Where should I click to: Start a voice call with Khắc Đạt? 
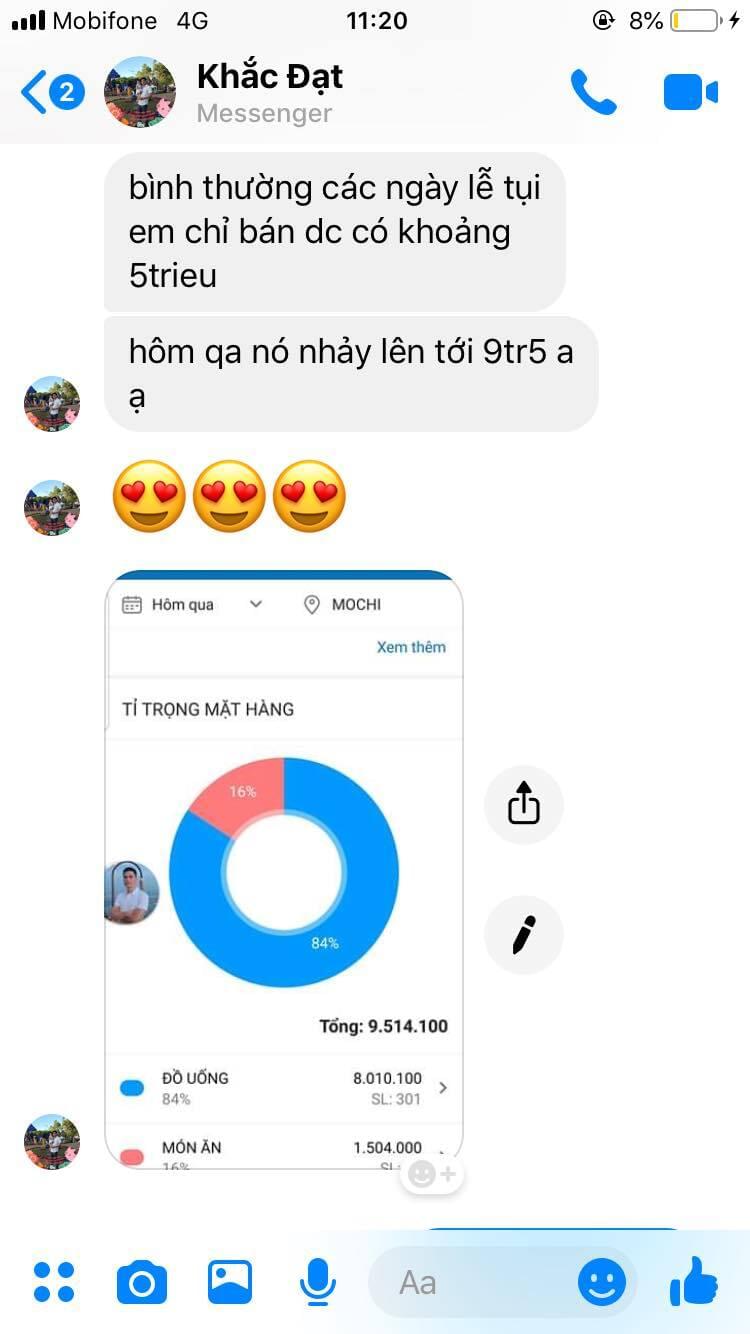click(x=593, y=92)
